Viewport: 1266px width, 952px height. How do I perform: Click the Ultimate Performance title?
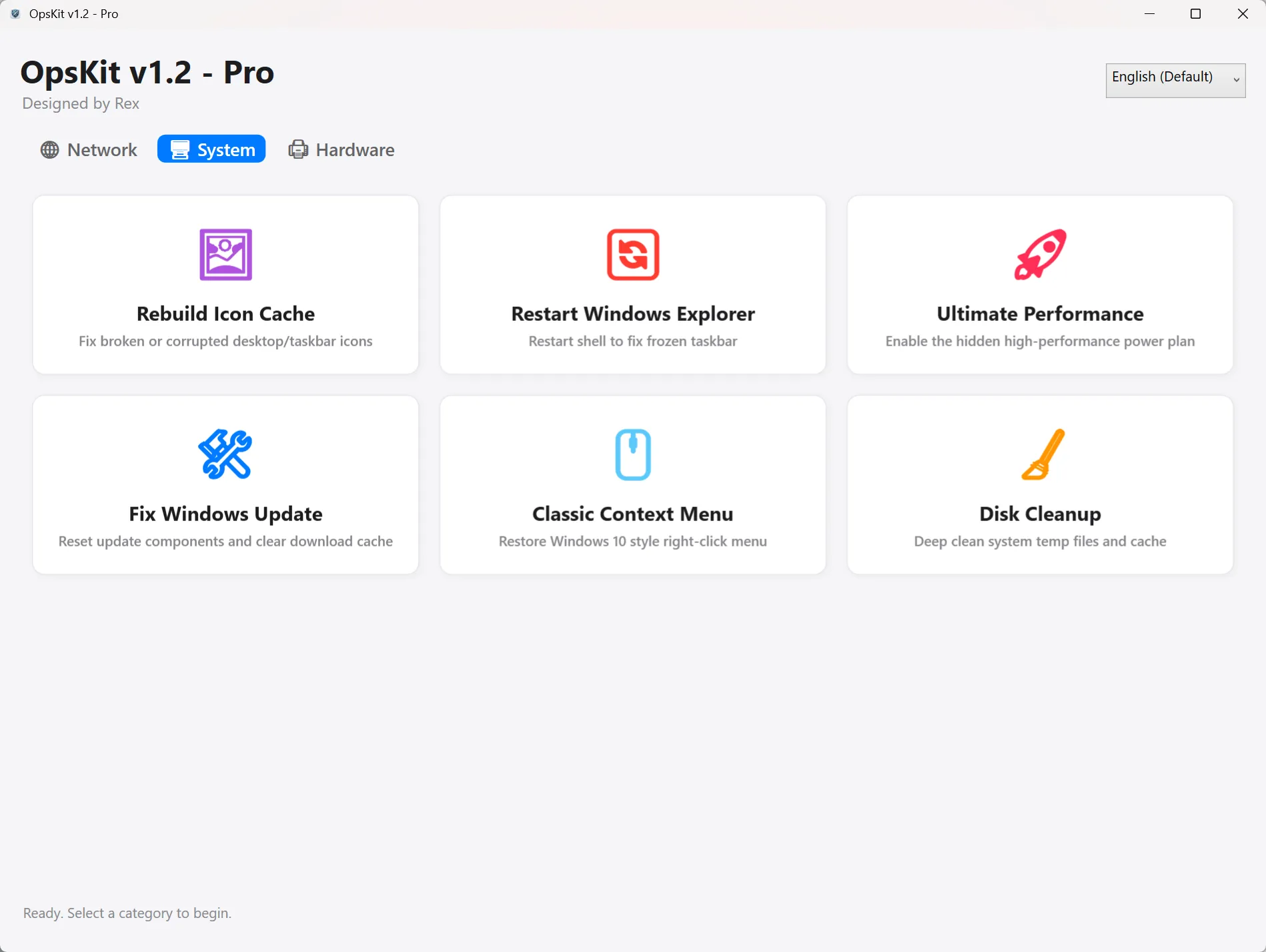pyautogui.click(x=1040, y=314)
